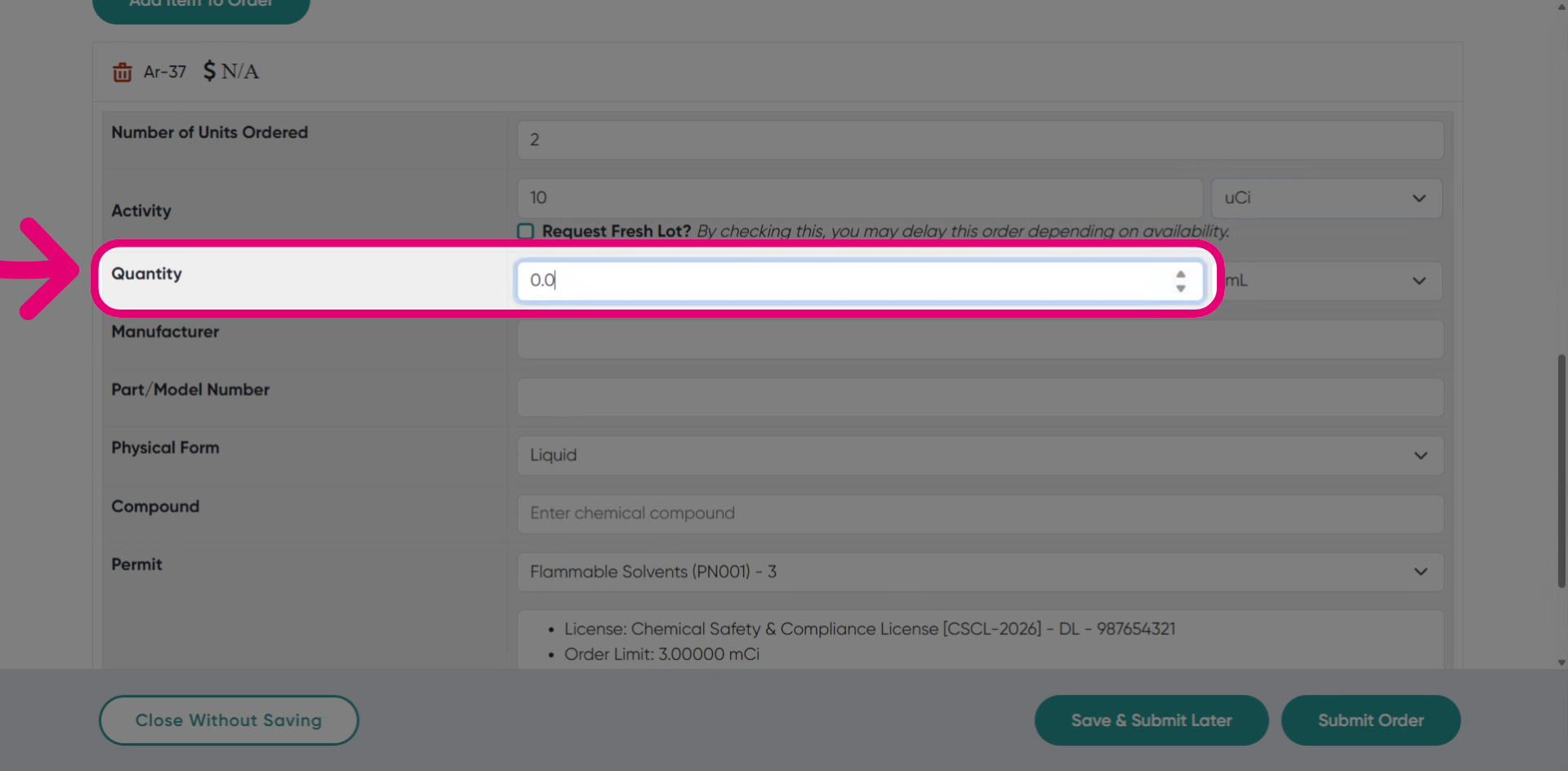The height and width of the screenshot is (771, 1568).
Task: Click the Compound chemical input field
Action: (980, 514)
